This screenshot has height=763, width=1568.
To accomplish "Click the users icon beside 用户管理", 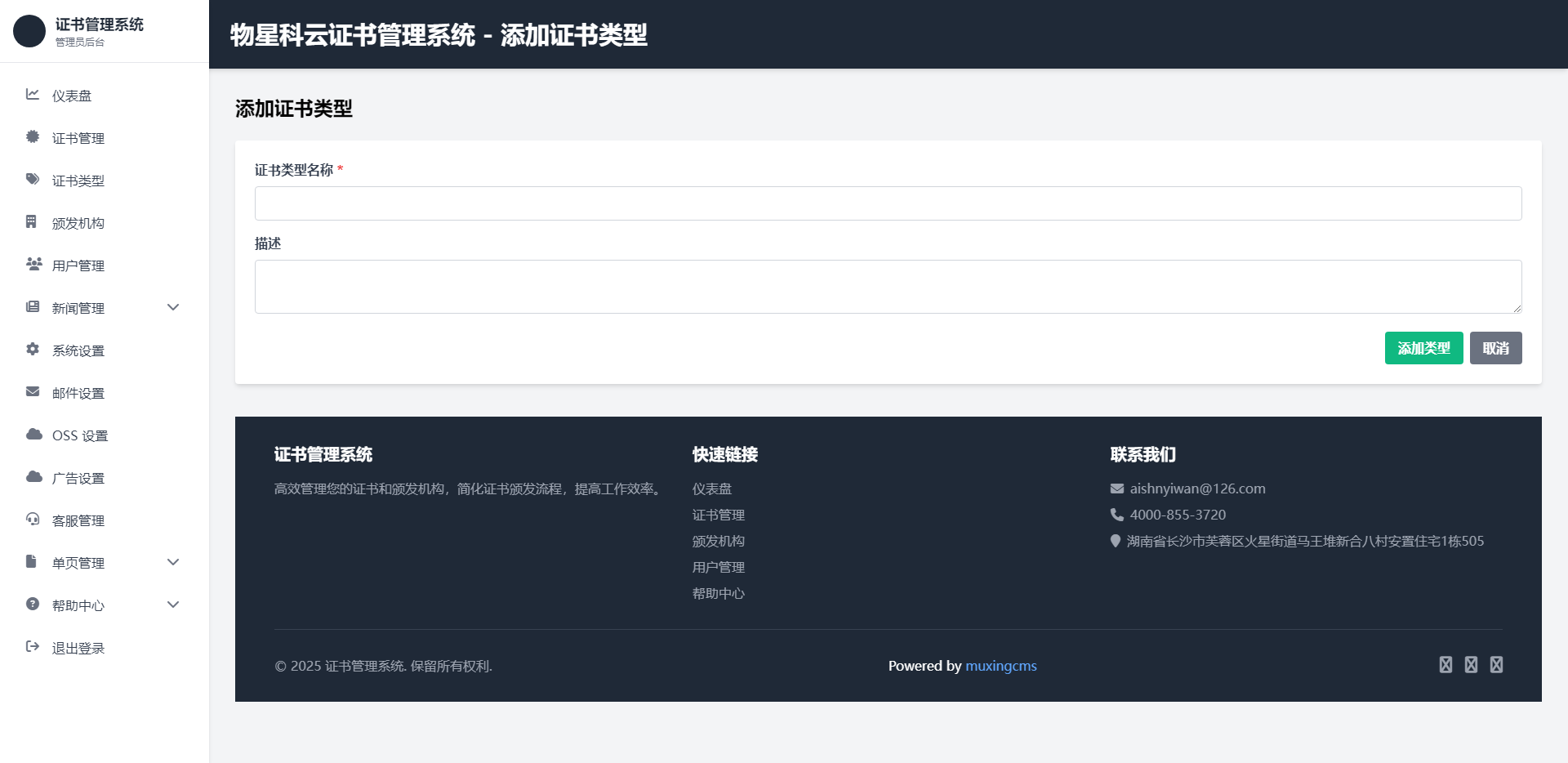I will pos(34,264).
